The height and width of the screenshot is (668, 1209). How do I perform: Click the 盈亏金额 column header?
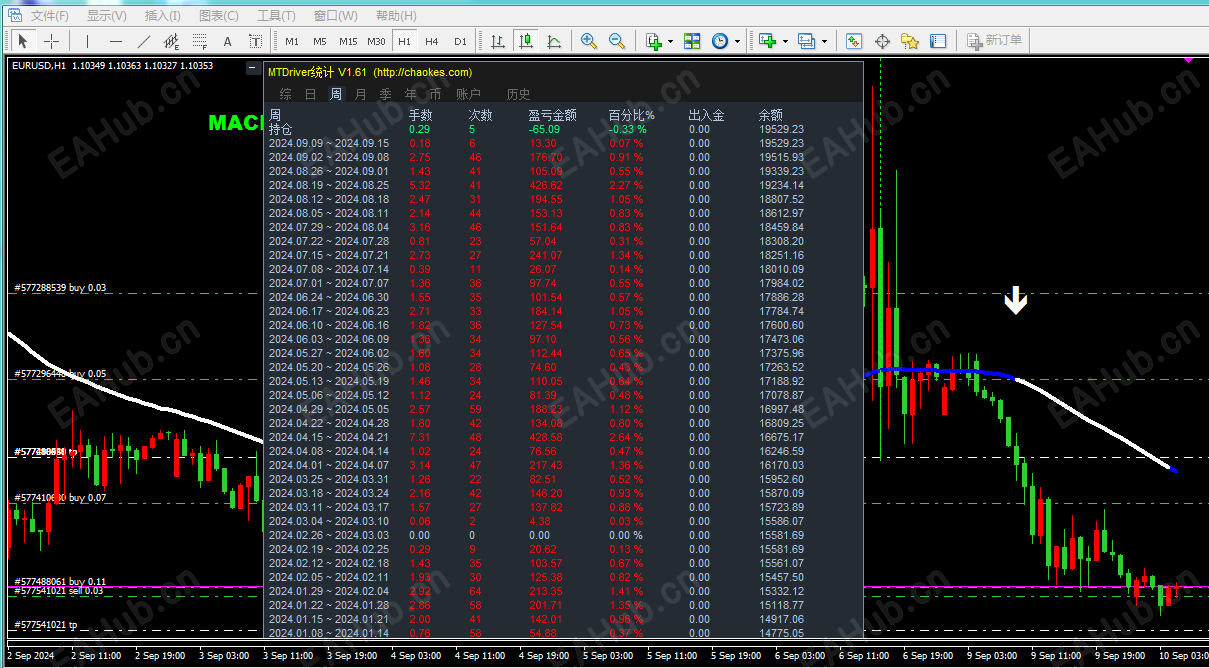point(553,115)
